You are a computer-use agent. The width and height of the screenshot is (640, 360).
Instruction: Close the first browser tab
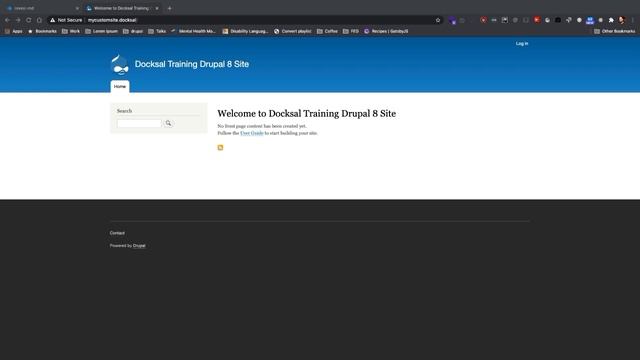tap(77, 8)
